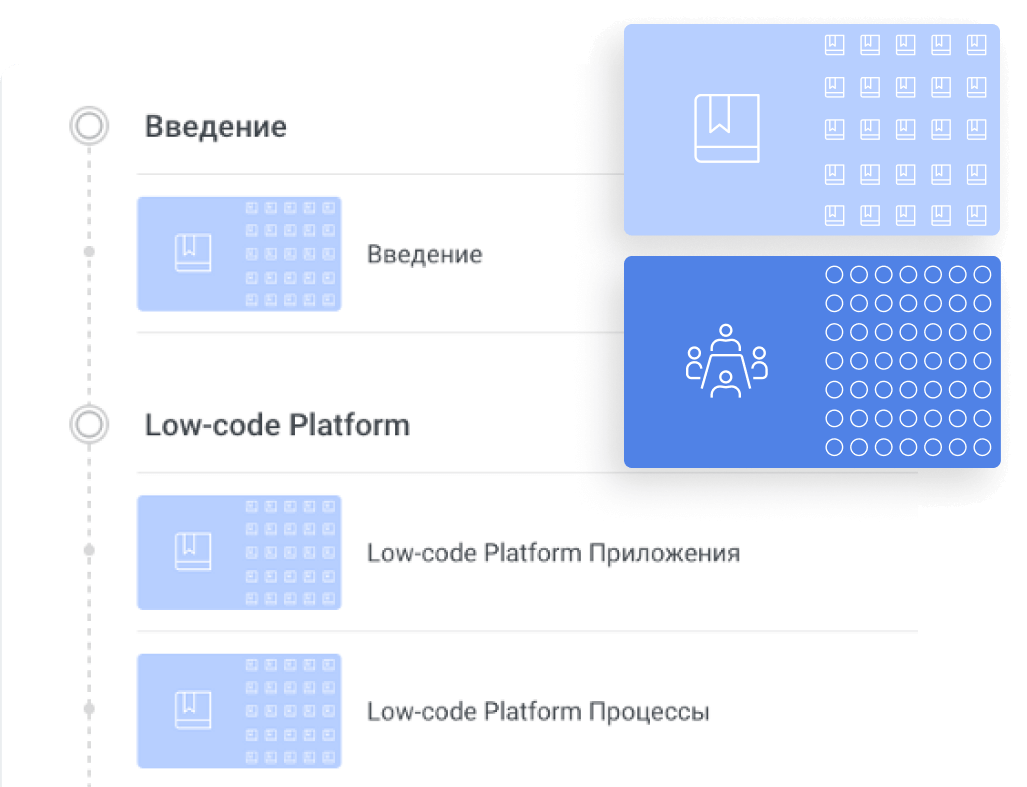Click the Low-code Platform section circle marker
Screen dimensions: 1027x787
pos(89,424)
